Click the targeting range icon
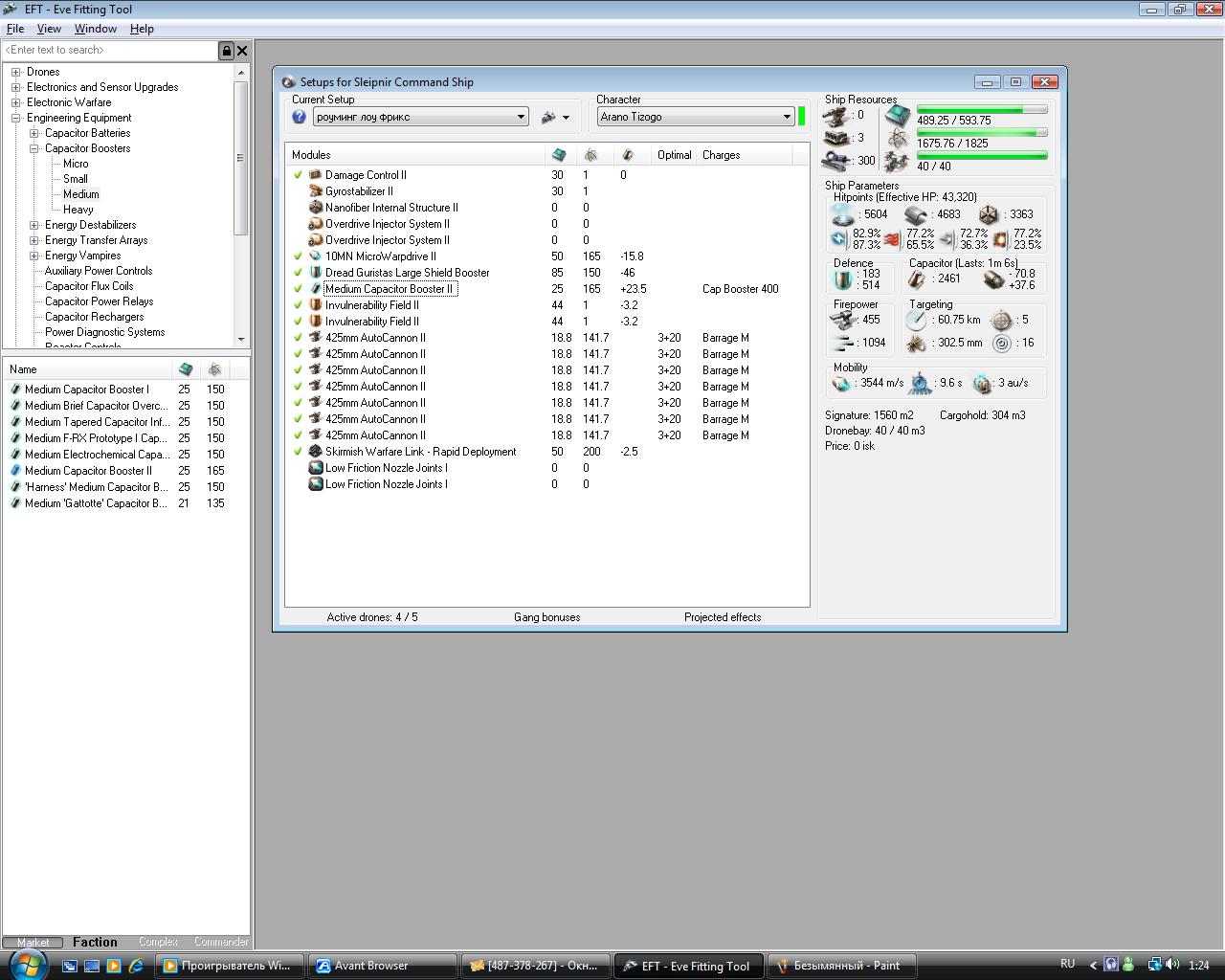1225x980 pixels. point(917,320)
